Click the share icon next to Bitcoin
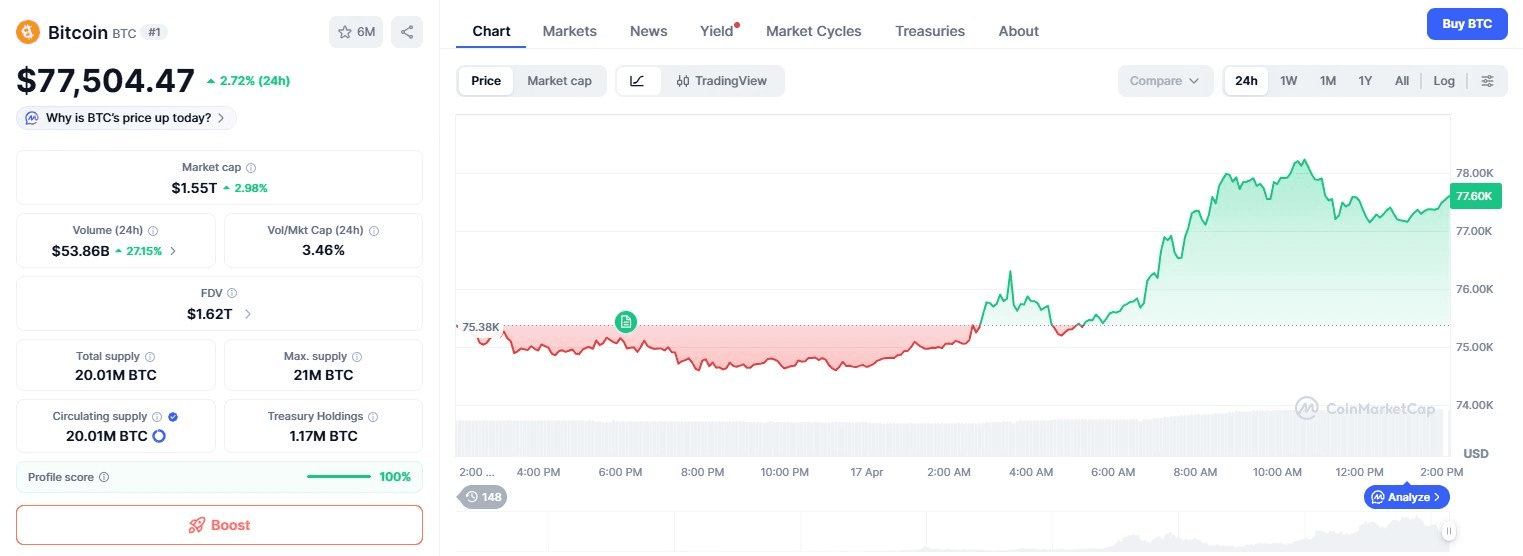1523x556 pixels. tap(407, 32)
